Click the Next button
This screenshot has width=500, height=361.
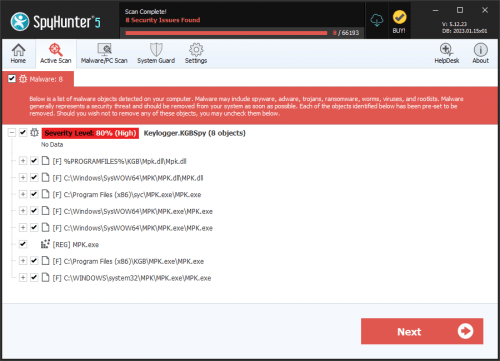(x=422, y=331)
